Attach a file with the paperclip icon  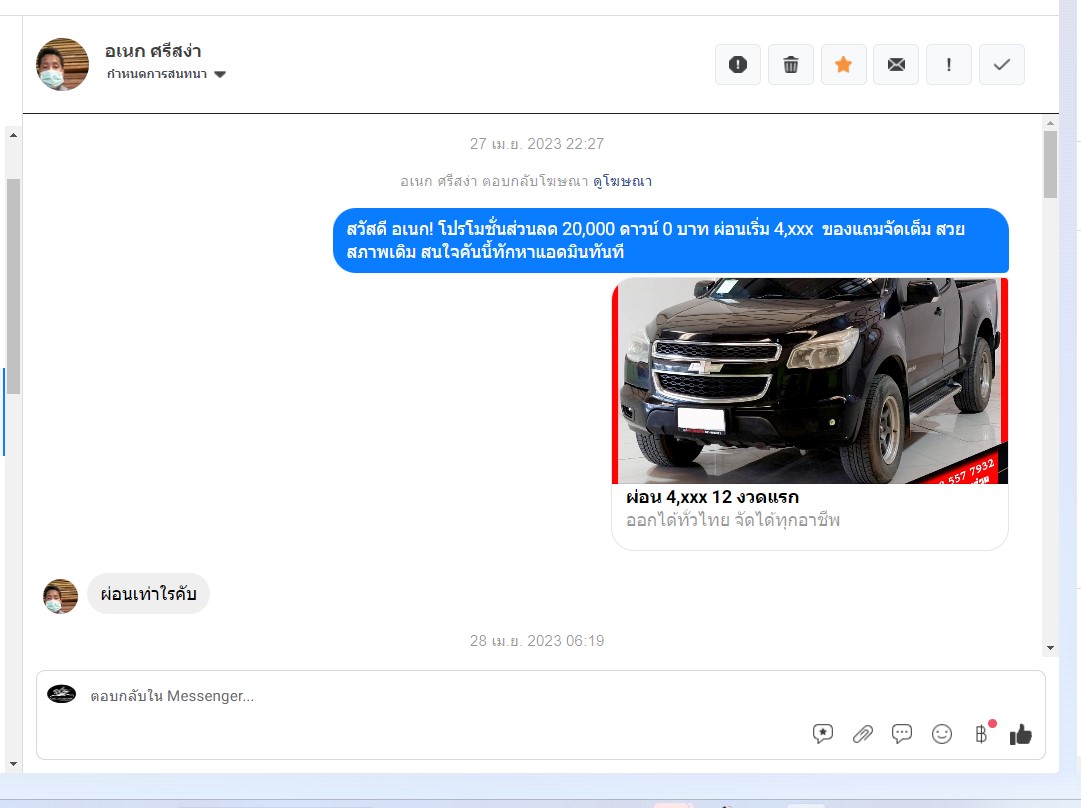click(x=862, y=734)
